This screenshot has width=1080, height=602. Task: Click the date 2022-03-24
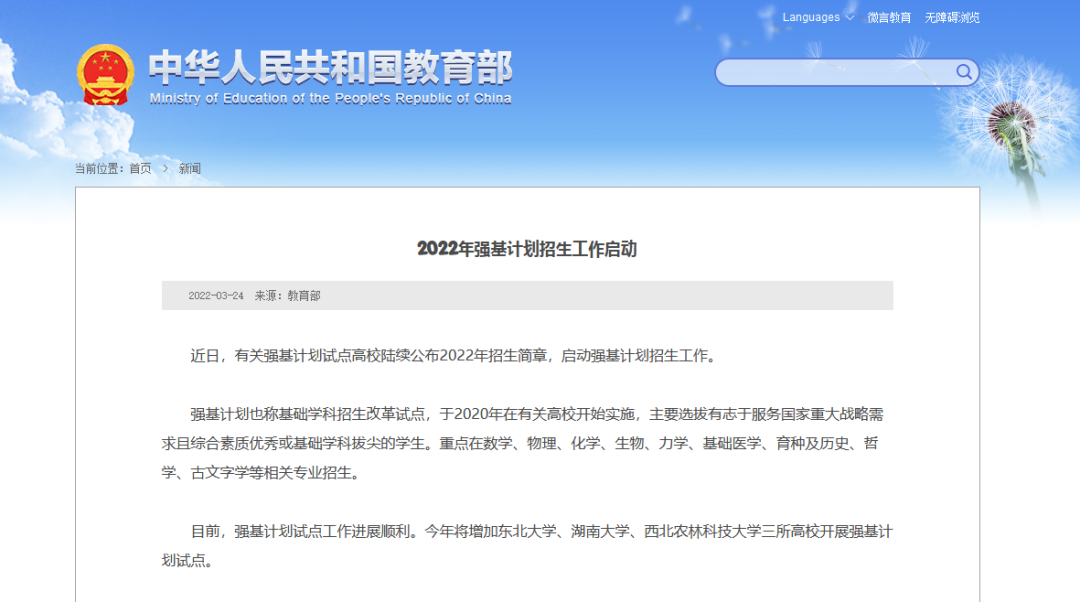[216, 295]
